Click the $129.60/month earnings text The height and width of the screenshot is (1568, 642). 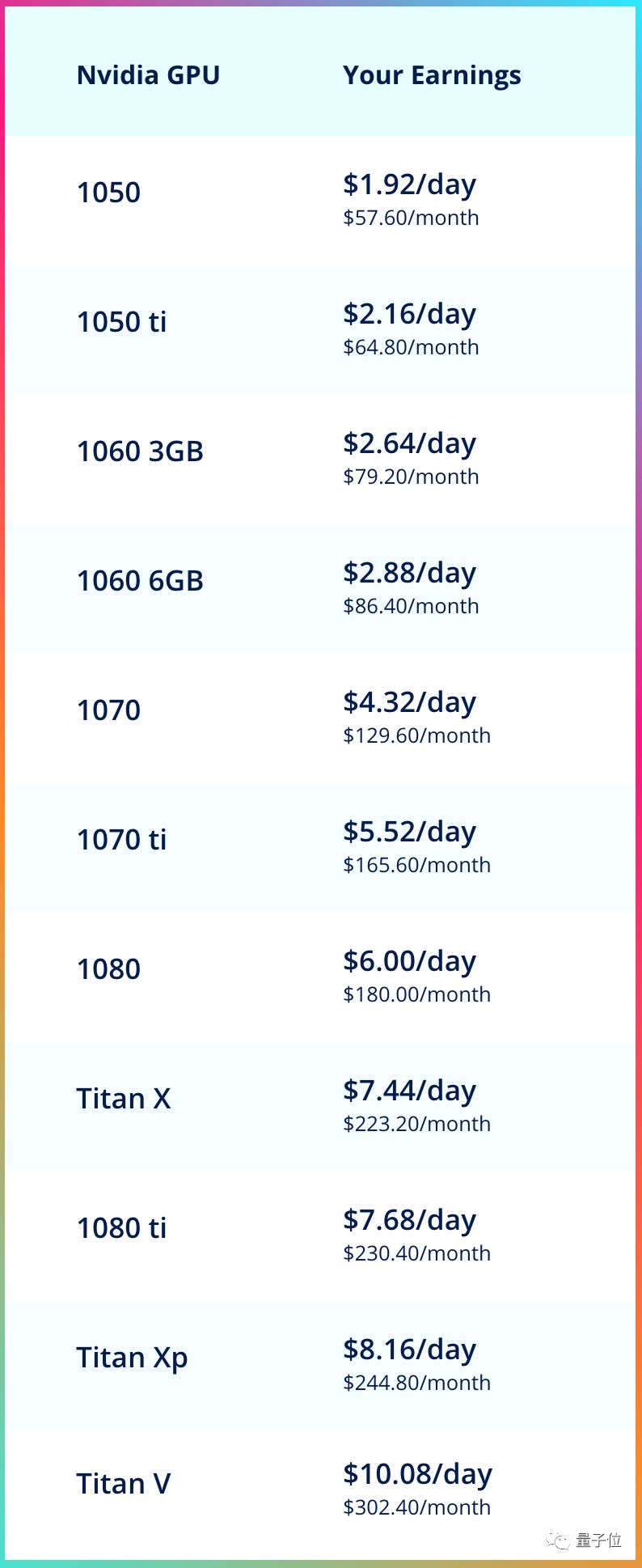(x=416, y=735)
